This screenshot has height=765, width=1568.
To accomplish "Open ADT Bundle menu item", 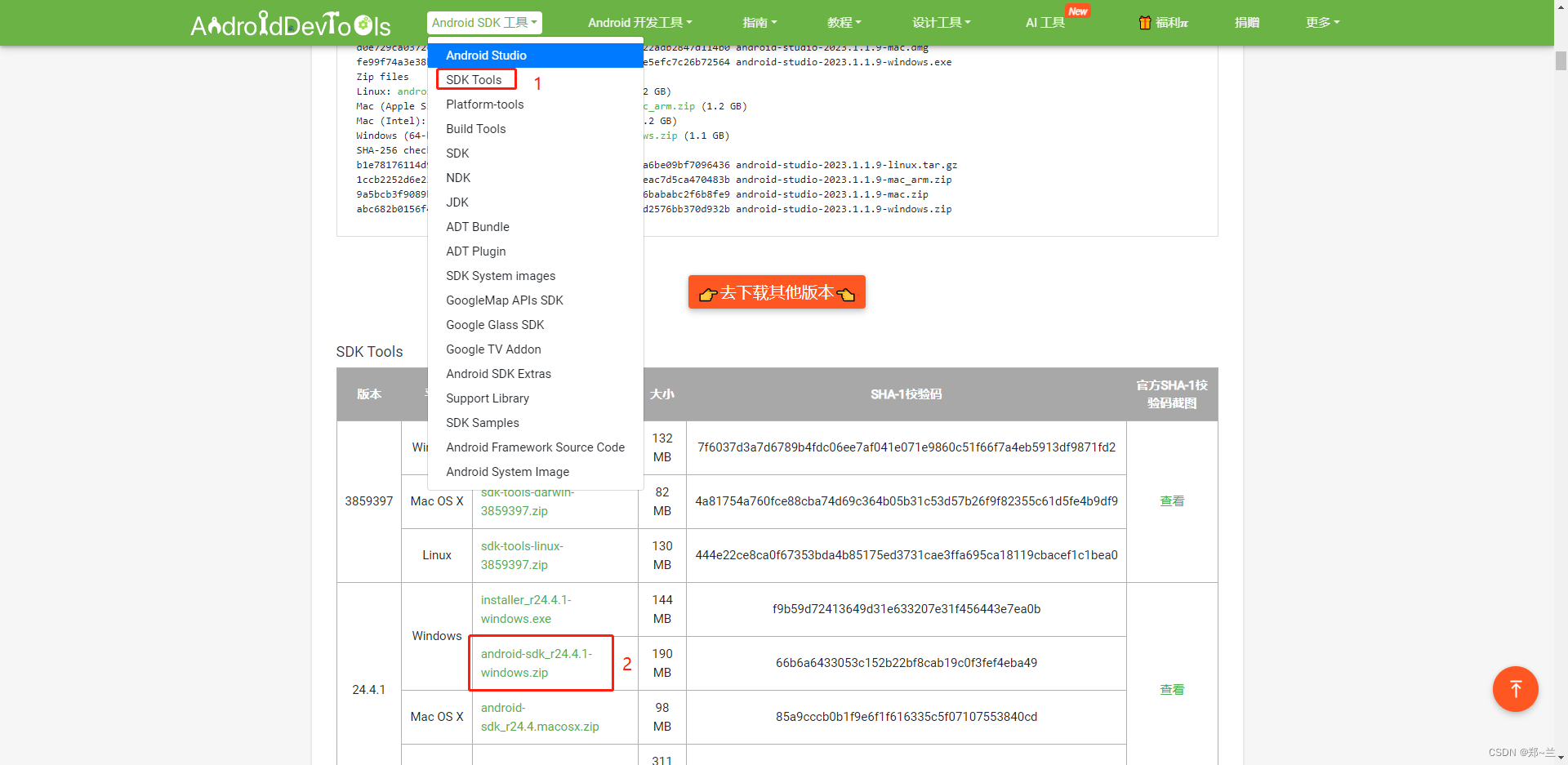I will point(536,227).
